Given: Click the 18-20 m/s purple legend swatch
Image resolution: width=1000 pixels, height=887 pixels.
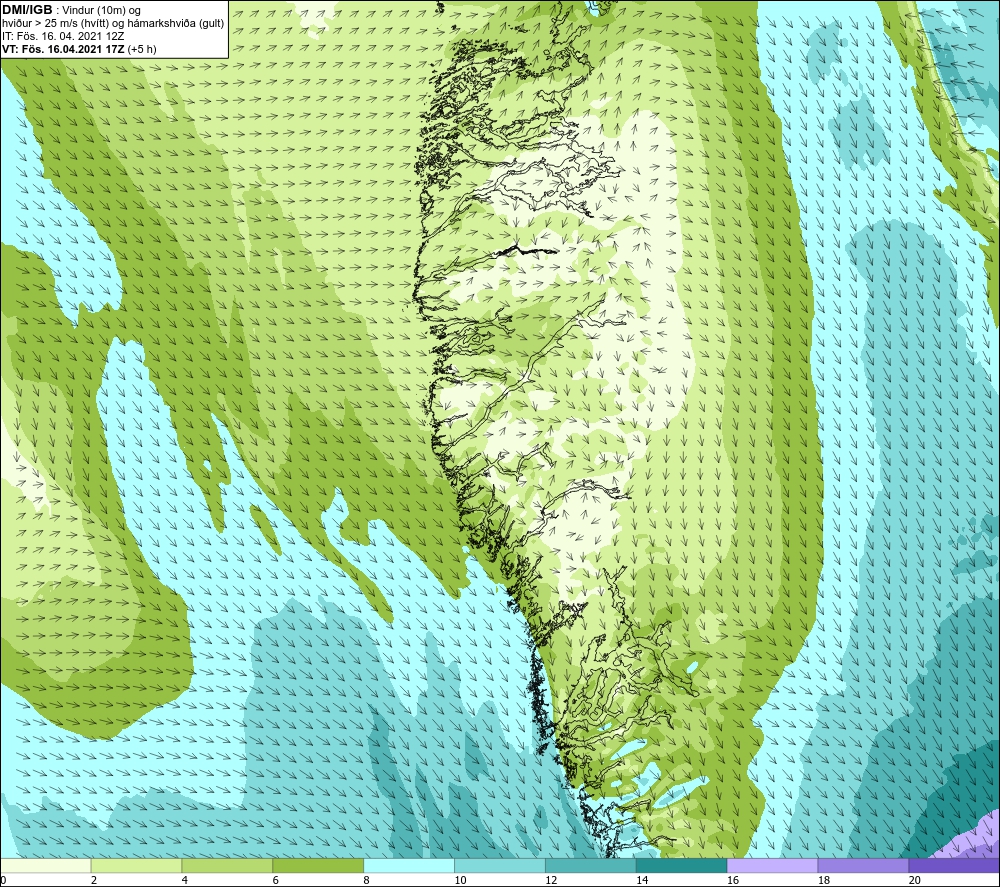Looking at the screenshot, I should [x=863, y=865].
